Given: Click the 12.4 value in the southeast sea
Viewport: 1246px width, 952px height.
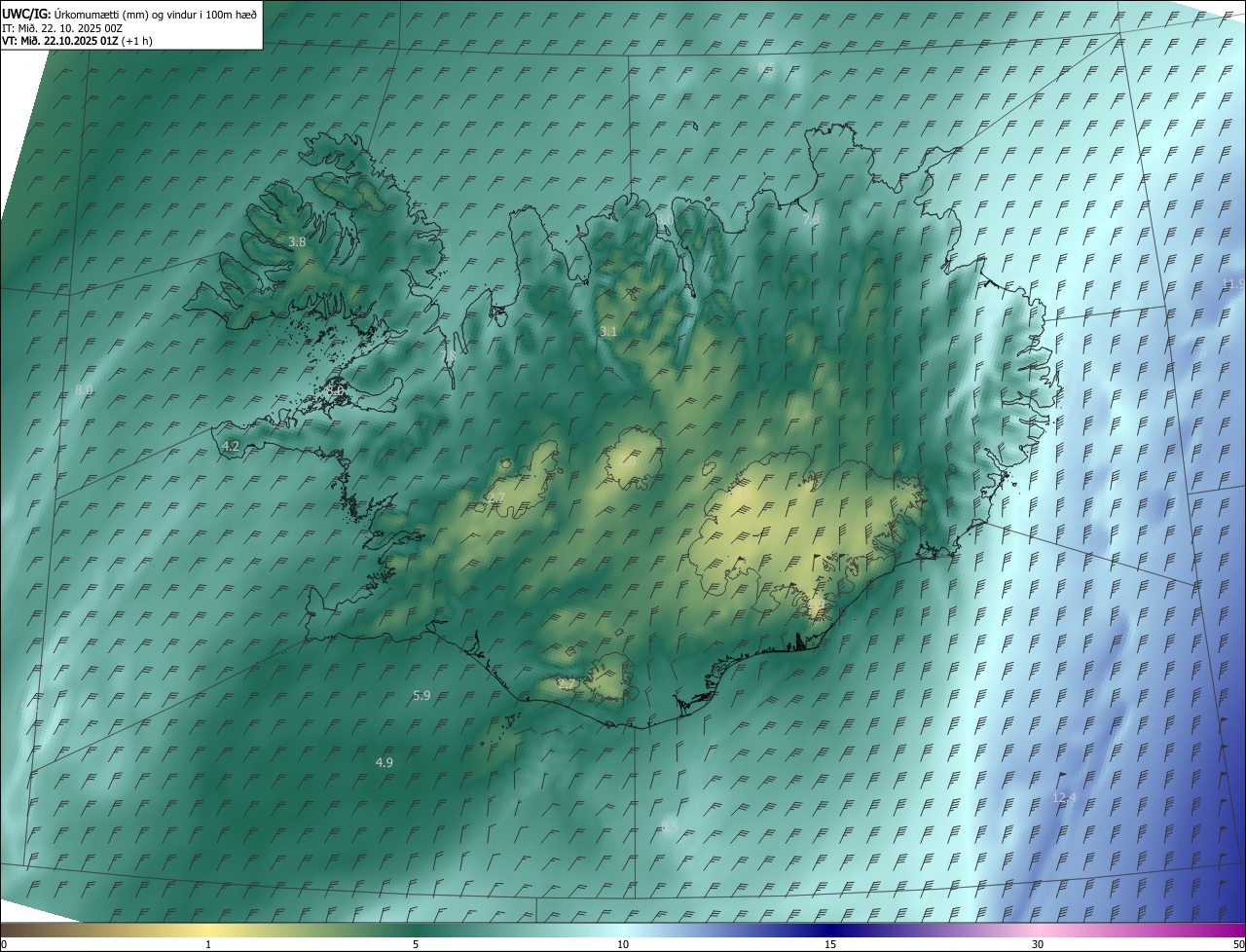Looking at the screenshot, I should pyautogui.click(x=1065, y=798).
